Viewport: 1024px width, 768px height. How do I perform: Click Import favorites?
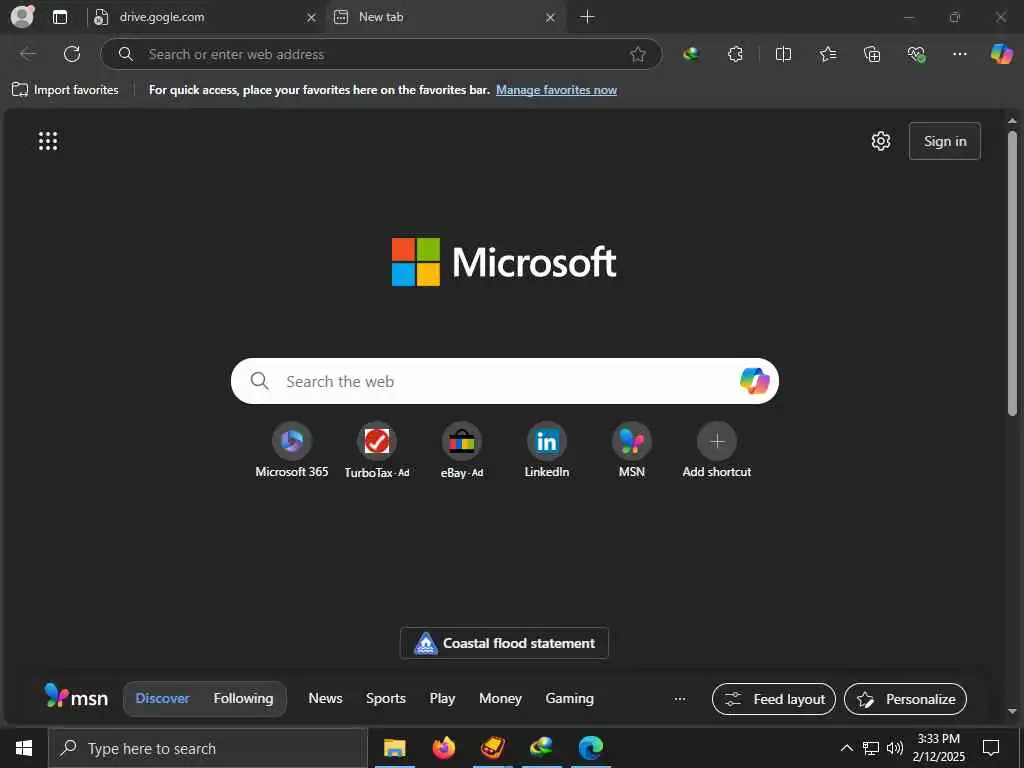click(x=65, y=90)
